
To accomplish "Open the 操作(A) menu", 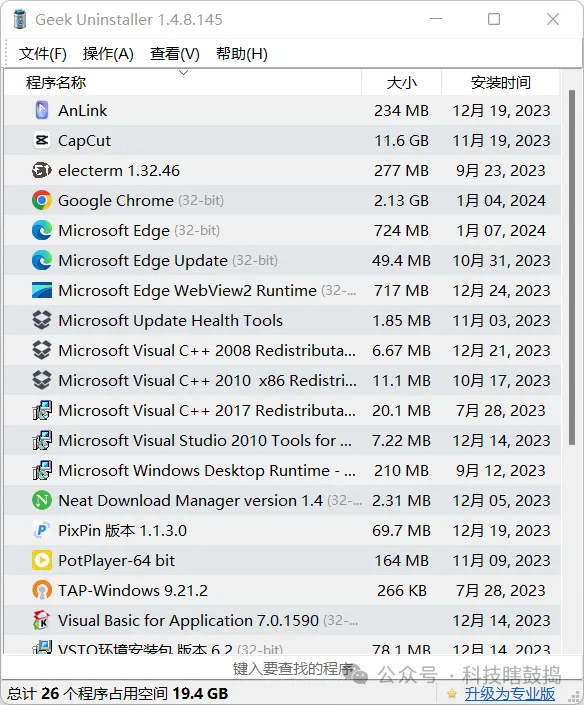I will point(108,54).
